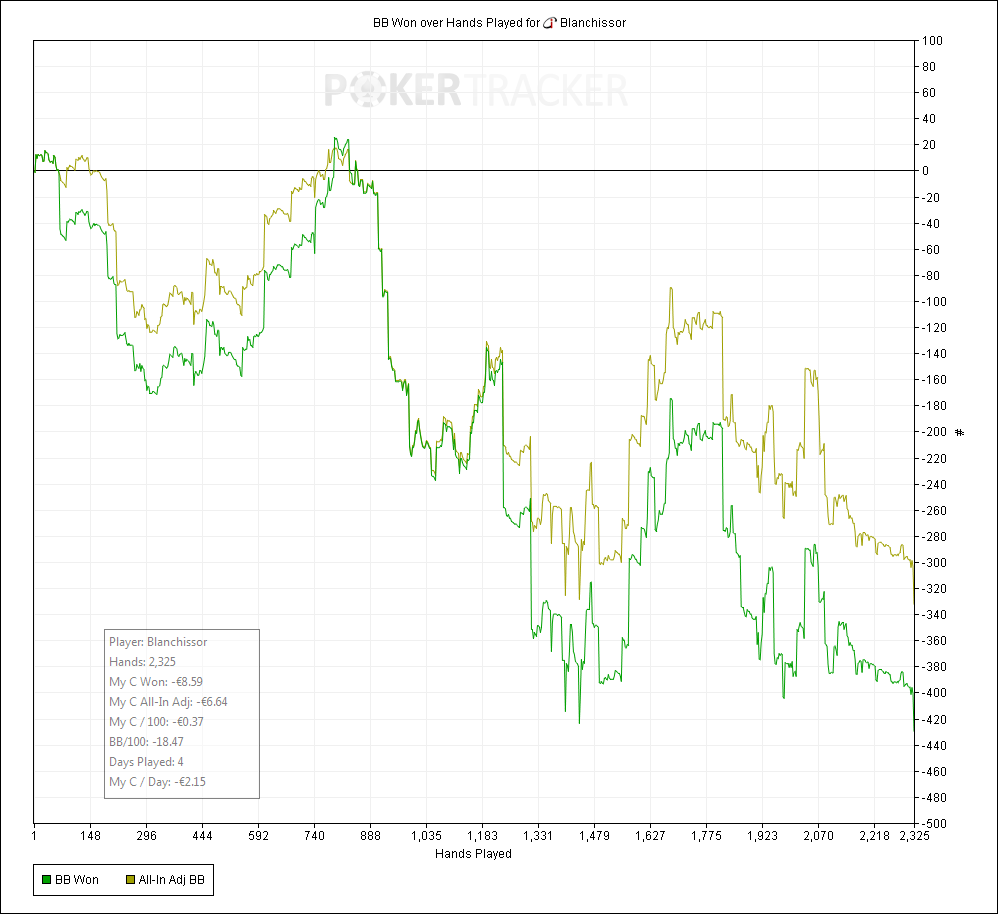Viewport: 998px width, 914px height.
Task: Click 'My C / 100: -€0.37' stat line
Action: point(156,721)
